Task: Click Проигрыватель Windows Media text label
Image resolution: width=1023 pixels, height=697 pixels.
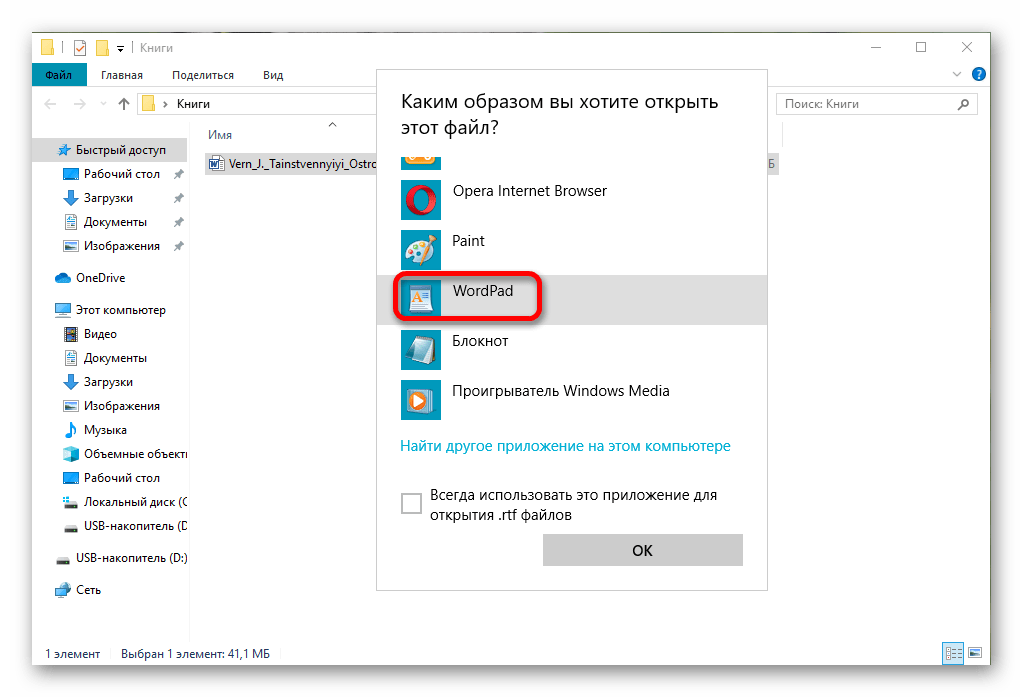Action: (561, 391)
